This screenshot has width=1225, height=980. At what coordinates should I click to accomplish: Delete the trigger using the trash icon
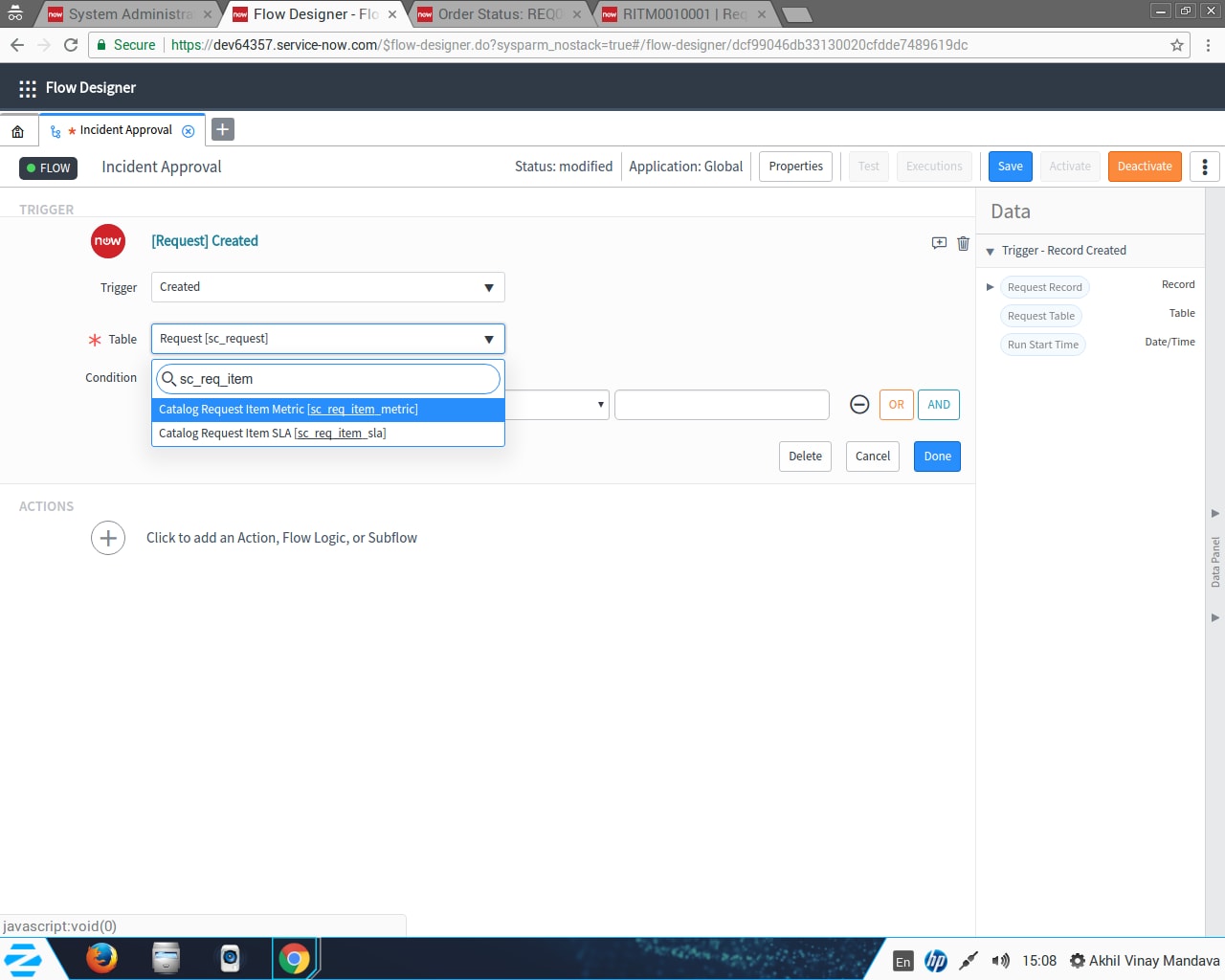[x=963, y=242]
